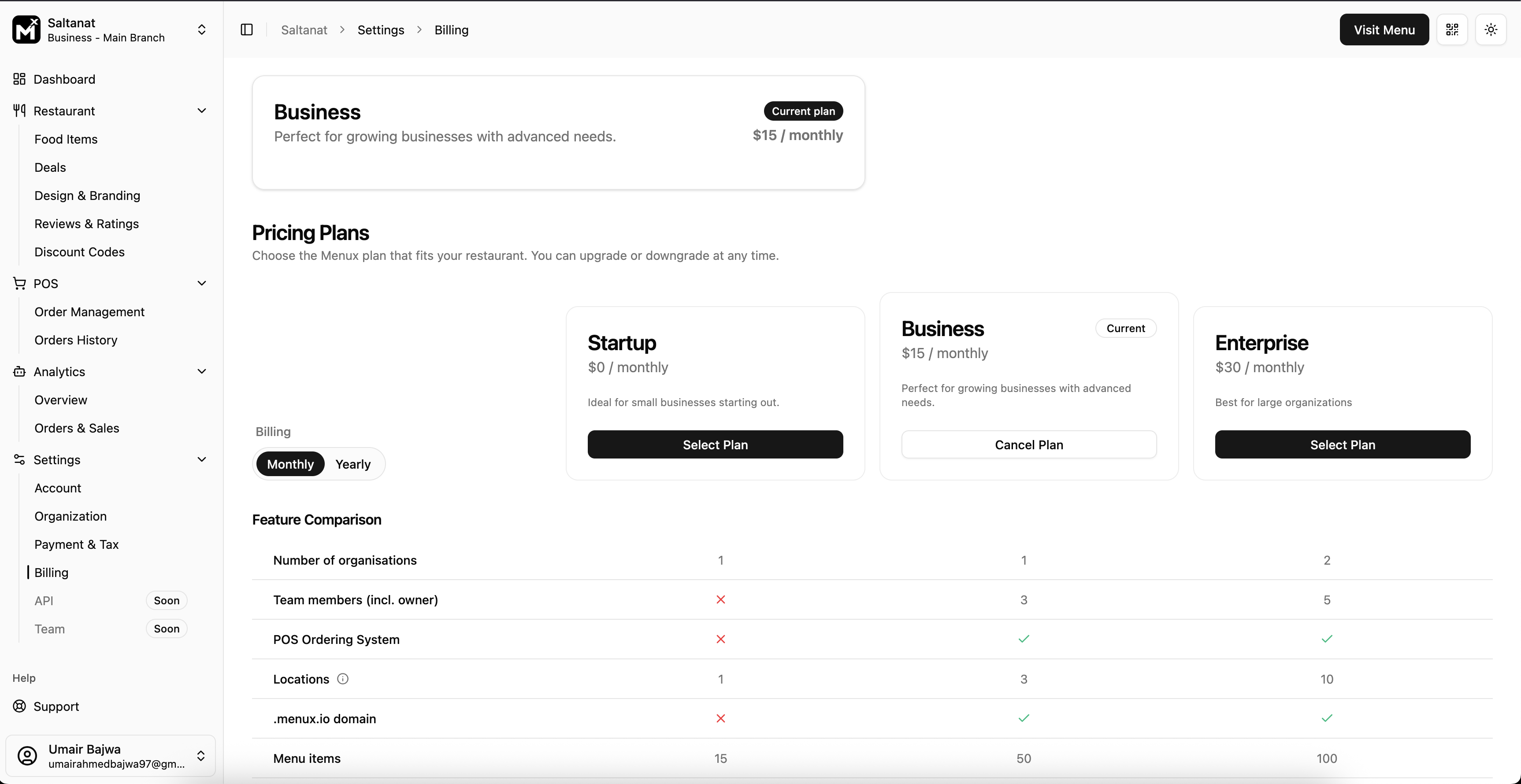Cancel the Business plan
This screenshot has height=784, width=1521.
tap(1028, 444)
